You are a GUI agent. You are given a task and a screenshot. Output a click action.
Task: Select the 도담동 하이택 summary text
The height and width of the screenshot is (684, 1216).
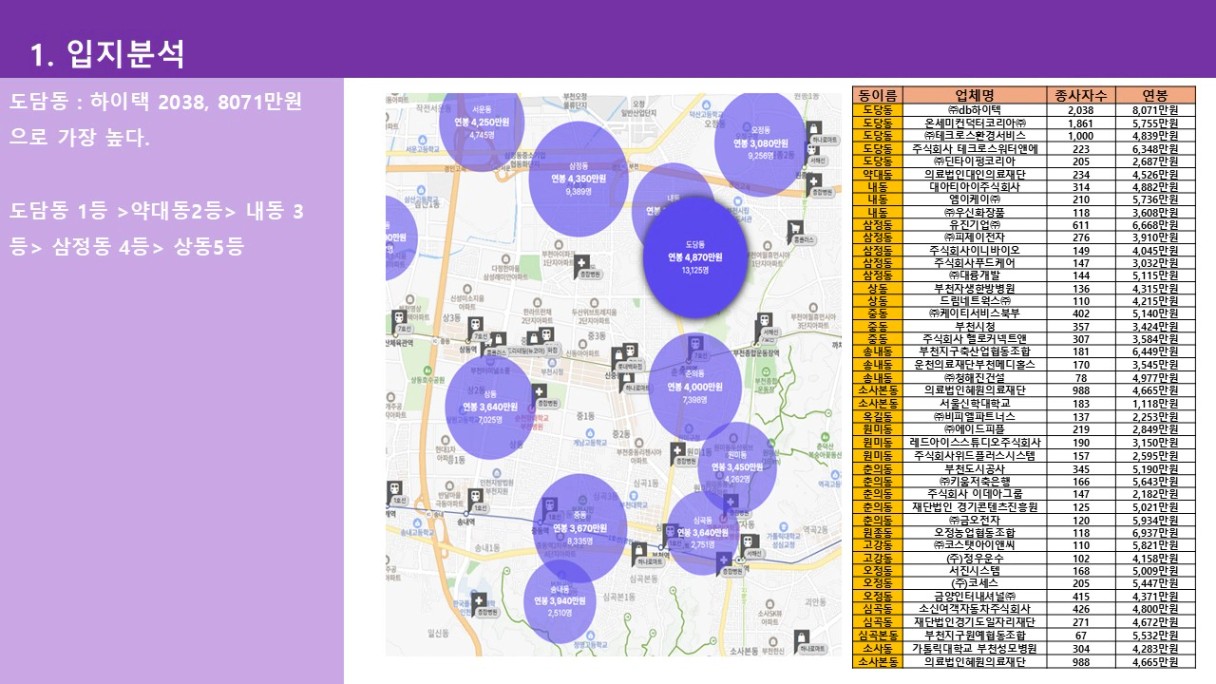point(156,119)
